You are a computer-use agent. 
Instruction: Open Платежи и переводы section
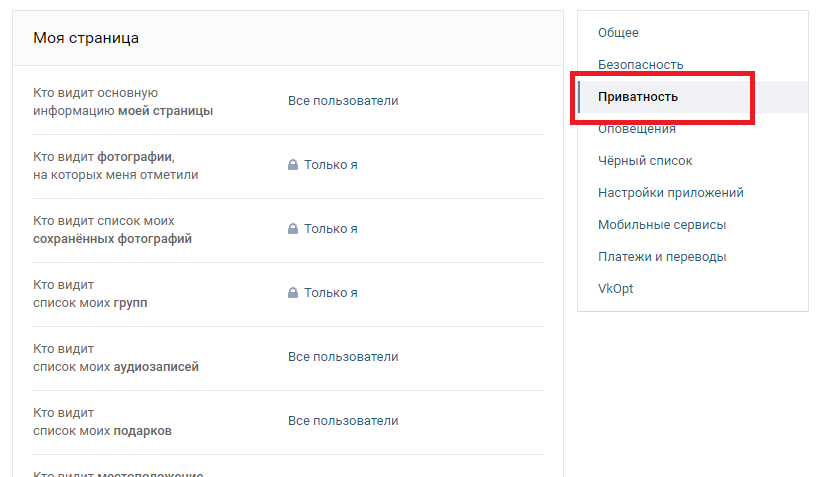tap(662, 257)
